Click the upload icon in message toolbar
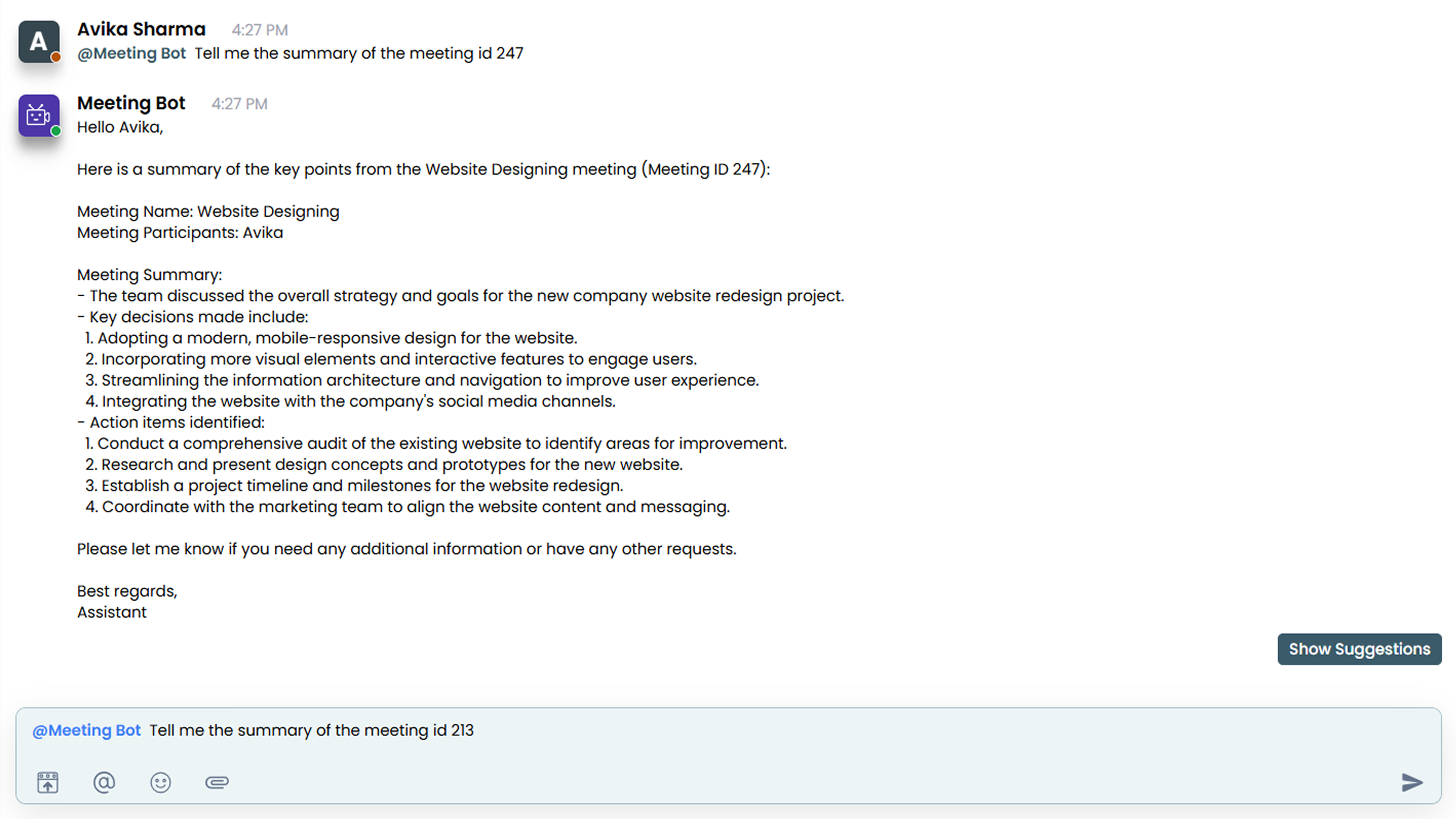1456x819 pixels. (48, 782)
